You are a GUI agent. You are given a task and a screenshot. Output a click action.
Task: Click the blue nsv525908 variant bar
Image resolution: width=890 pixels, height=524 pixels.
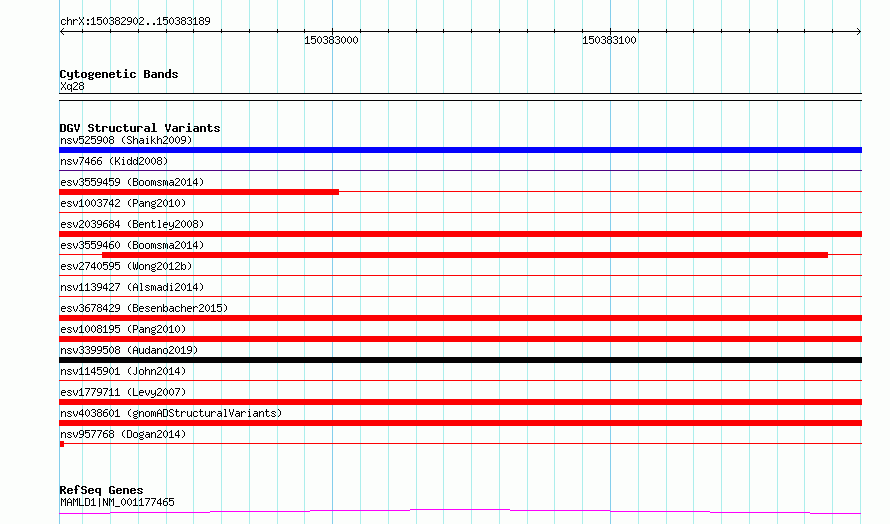coord(460,150)
